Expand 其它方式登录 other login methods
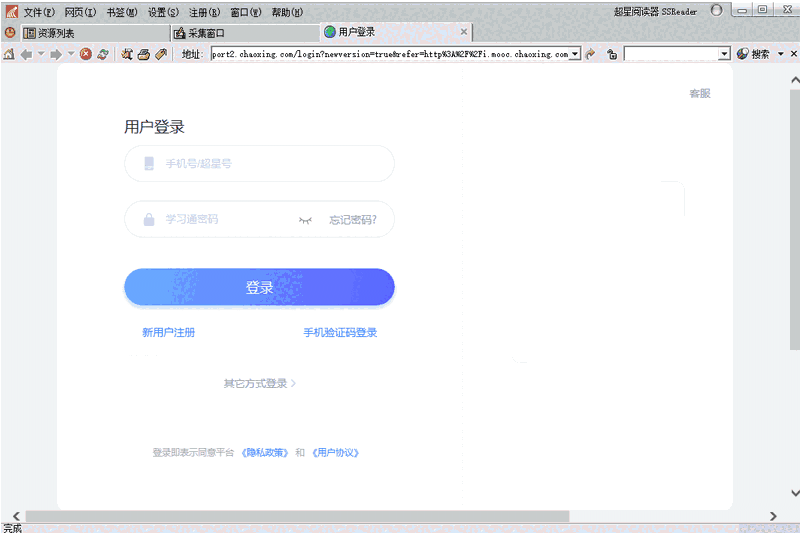The width and height of the screenshot is (800, 533). coord(260,383)
